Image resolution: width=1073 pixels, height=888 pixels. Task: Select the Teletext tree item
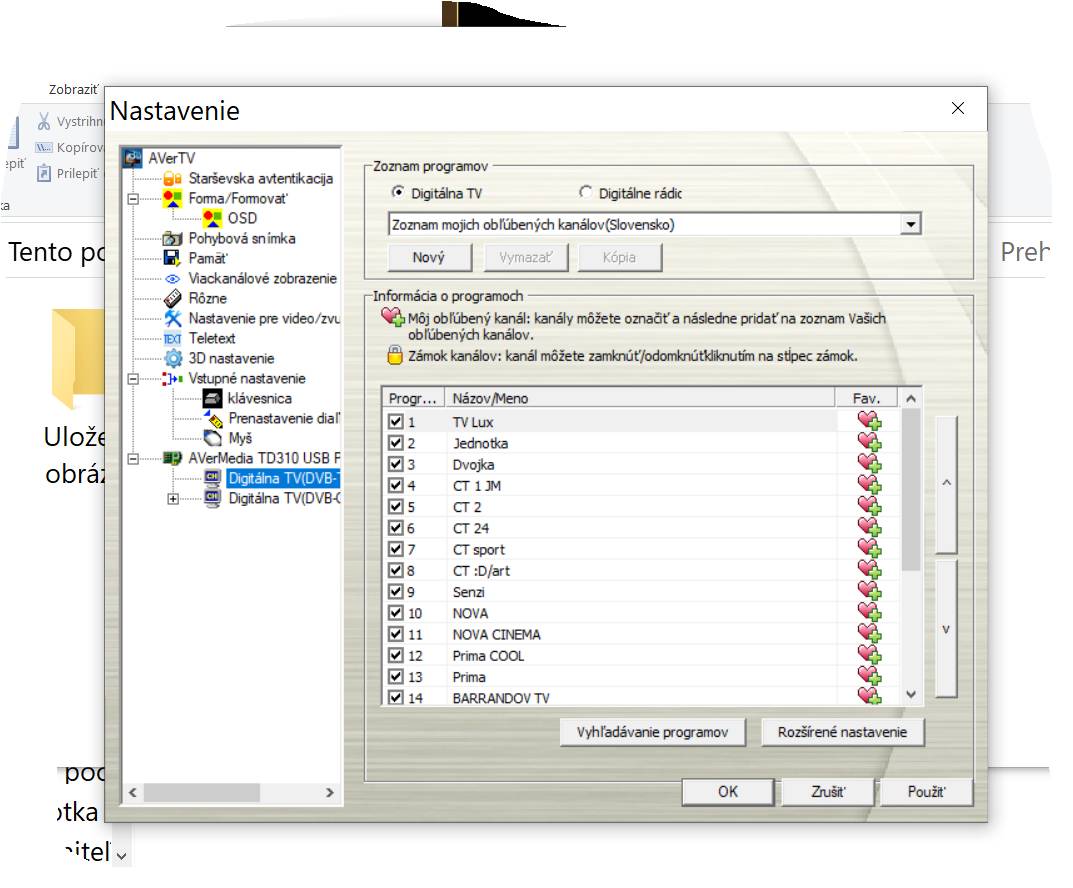click(x=211, y=339)
